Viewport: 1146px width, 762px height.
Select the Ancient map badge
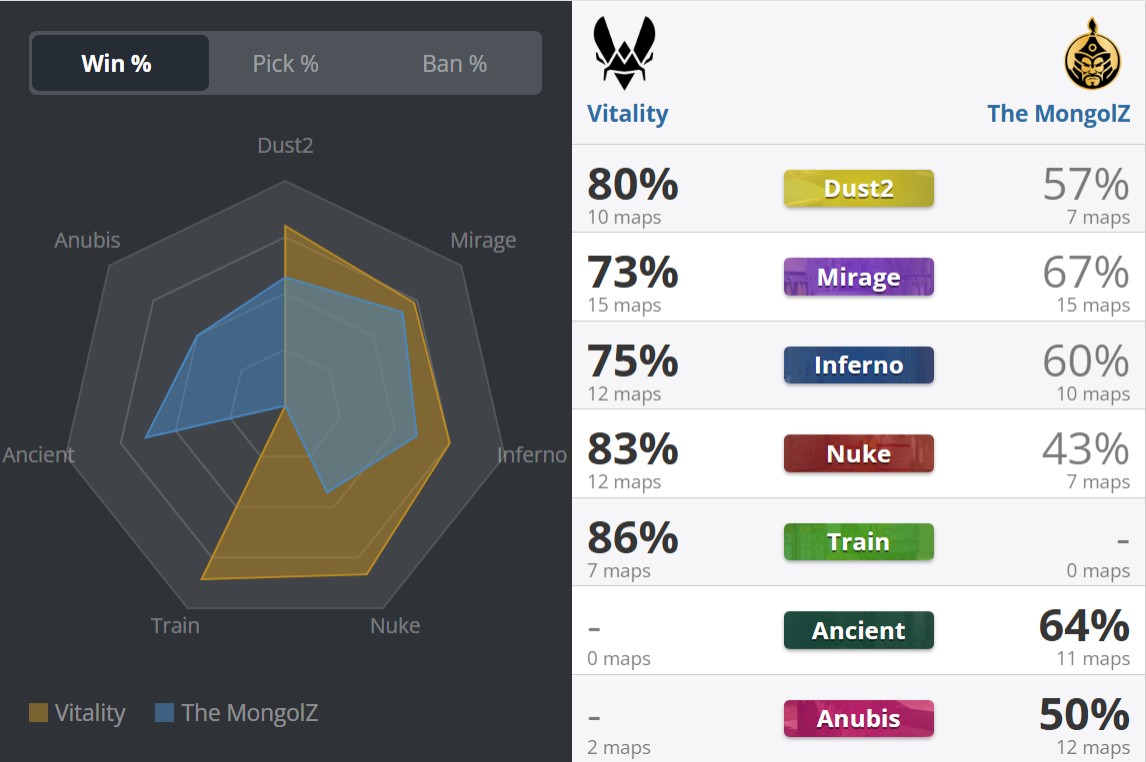(x=859, y=630)
